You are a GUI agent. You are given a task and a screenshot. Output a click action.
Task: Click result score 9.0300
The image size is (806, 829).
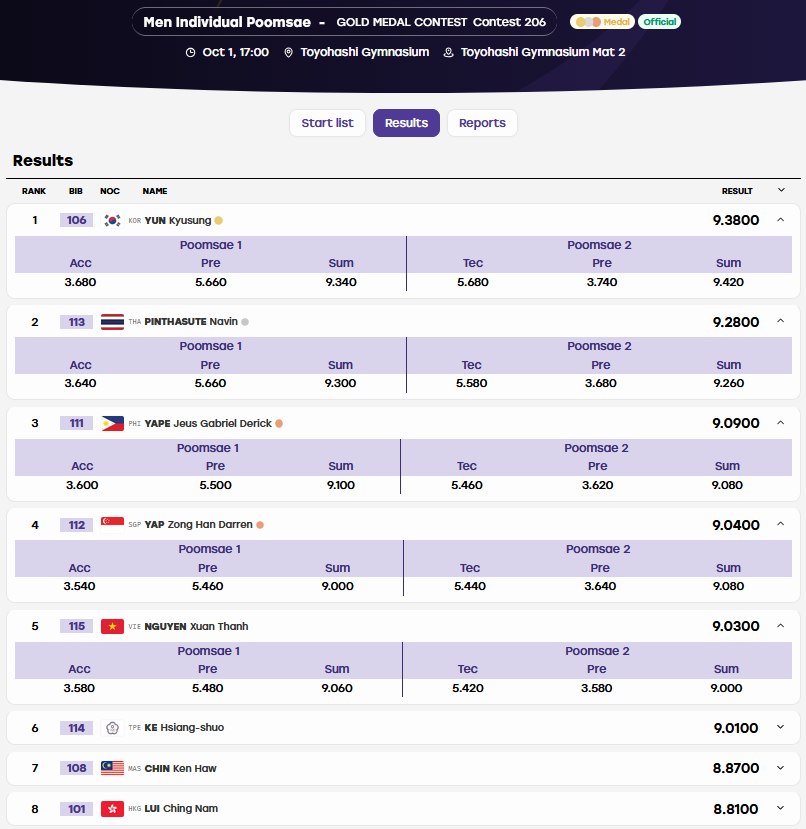[736, 627]
